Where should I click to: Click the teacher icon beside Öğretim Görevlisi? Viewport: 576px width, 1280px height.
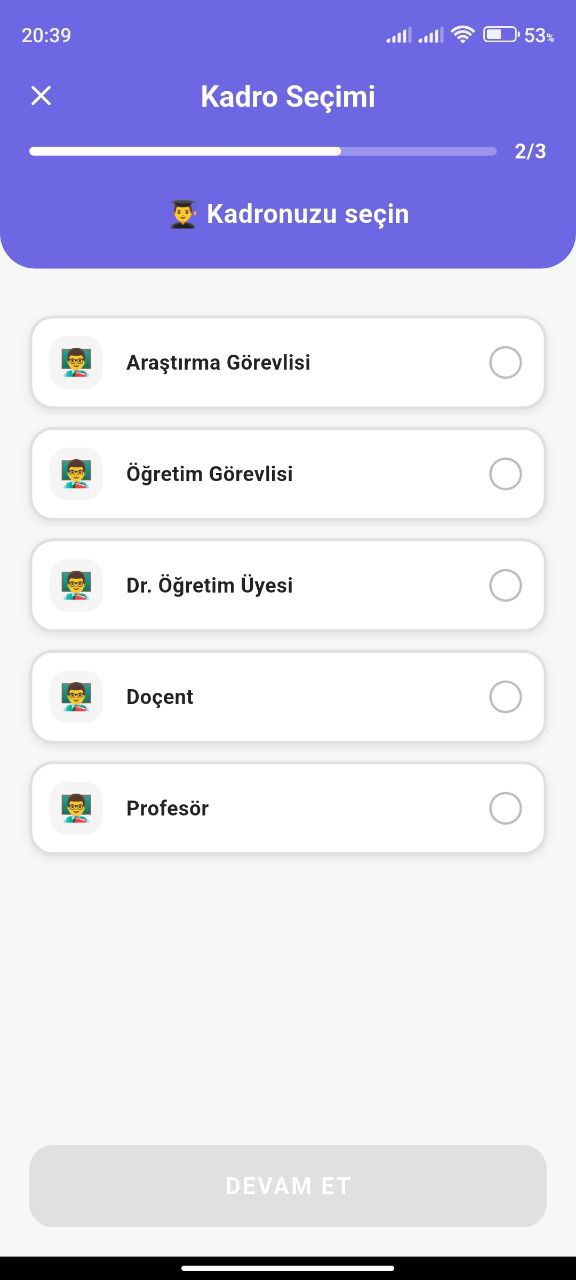(x=76, y=473)
